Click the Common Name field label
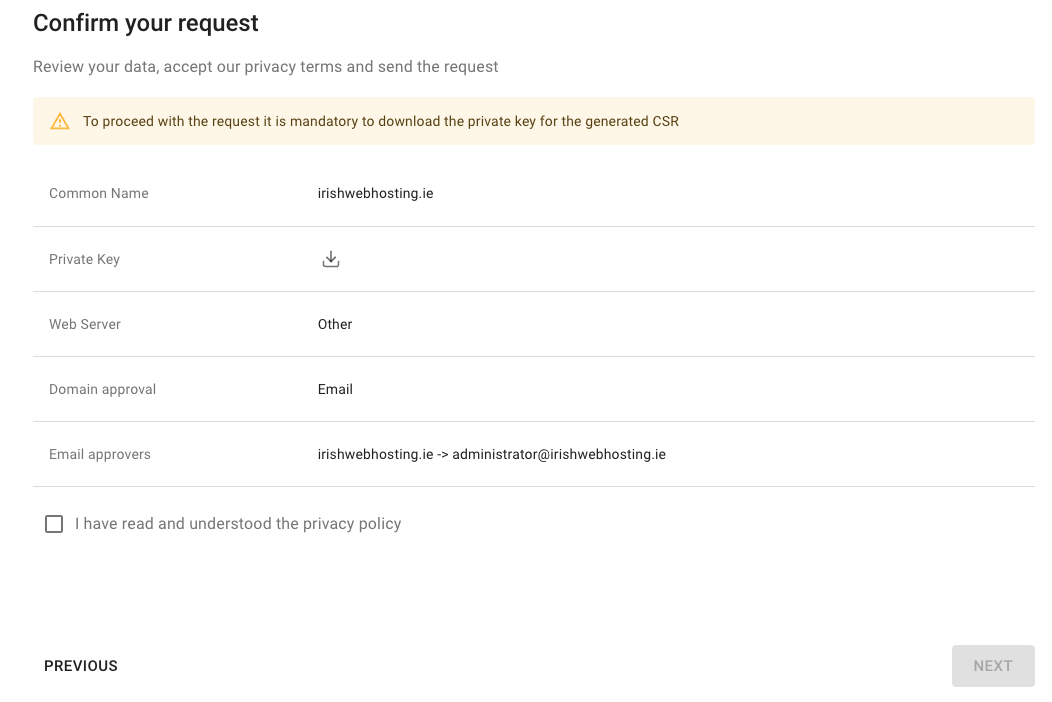This screenshot has height=702, width=1052. tap(99, 194)
